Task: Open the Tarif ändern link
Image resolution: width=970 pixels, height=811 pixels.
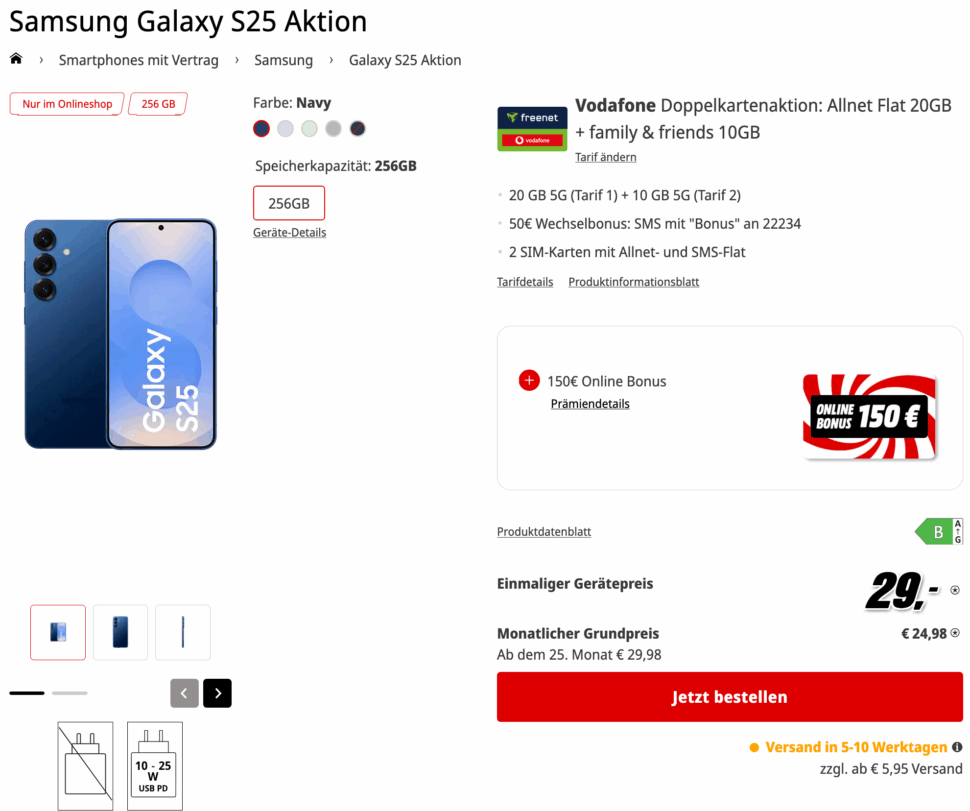Action: 605,157
